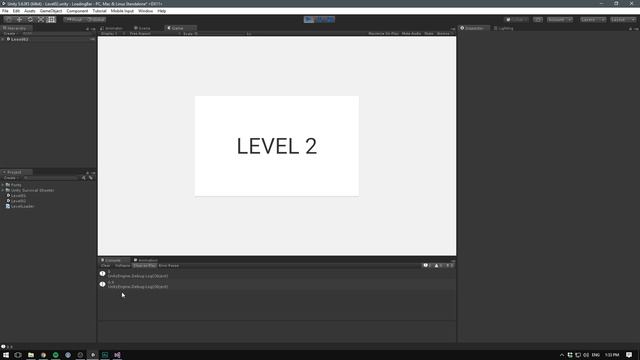Toggle warning messages filter in Console

pyautogui.click(x=438, y=266)
